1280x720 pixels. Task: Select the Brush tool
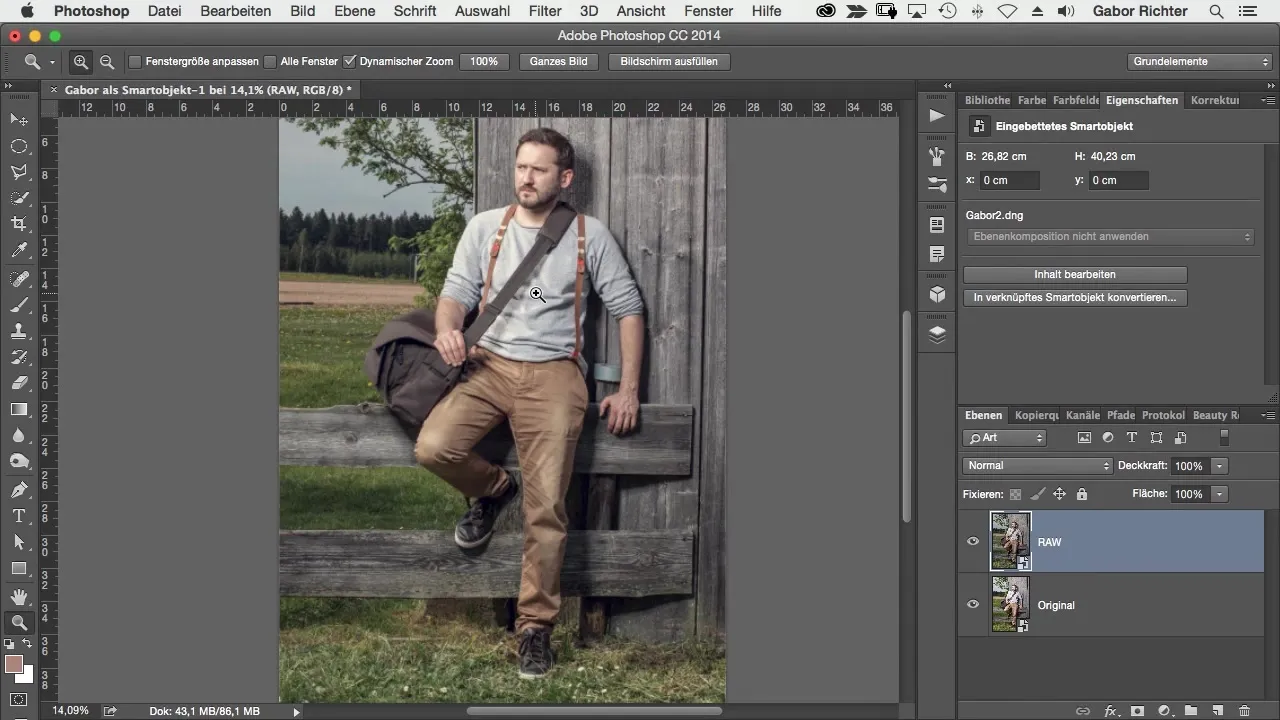click(x=19, y=305)
